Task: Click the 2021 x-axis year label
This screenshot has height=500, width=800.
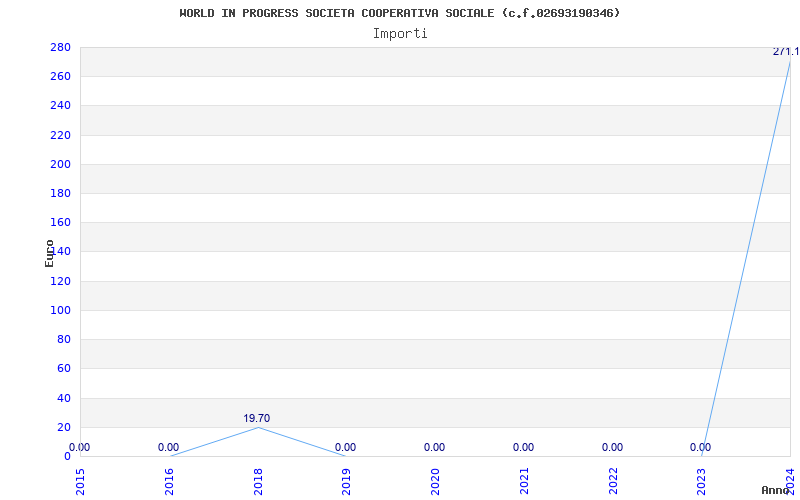Action: 524,481
